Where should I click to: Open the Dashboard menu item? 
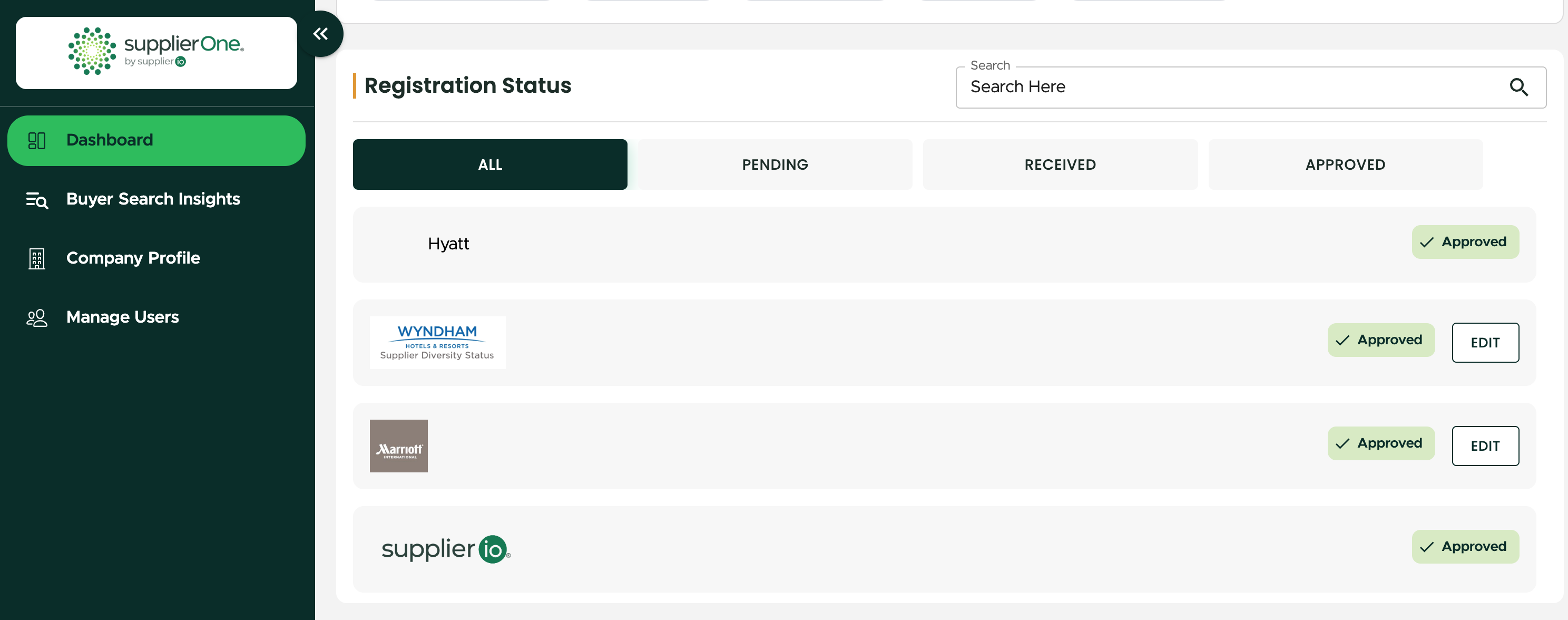[x=156, y=141]
